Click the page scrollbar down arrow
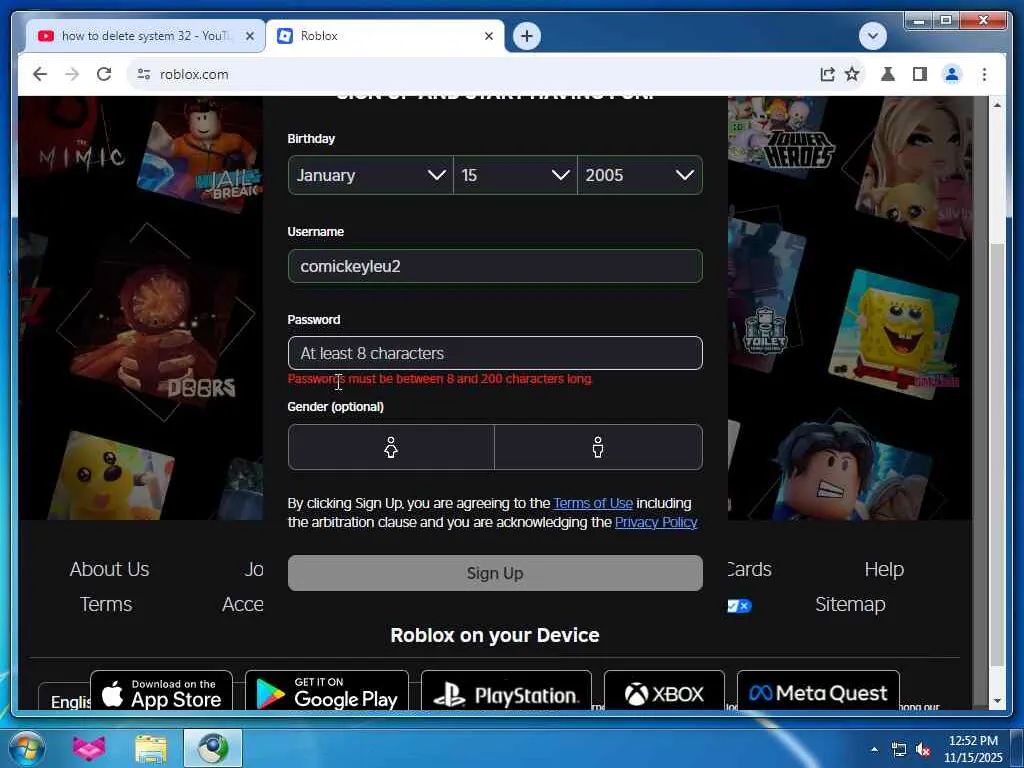The height and width of the screenshot is (768, 1024). click(997, 701)
